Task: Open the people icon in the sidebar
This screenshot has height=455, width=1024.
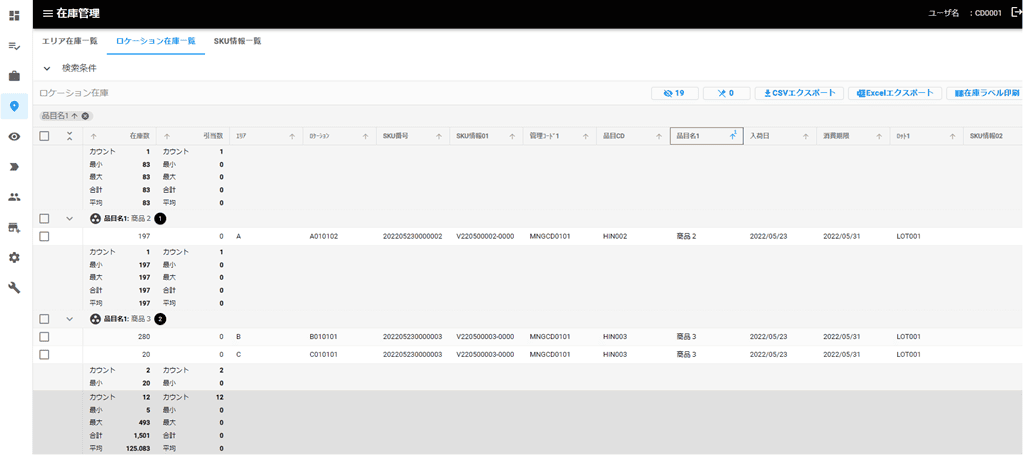Action: pyautogui.click(x=14, y=196)
